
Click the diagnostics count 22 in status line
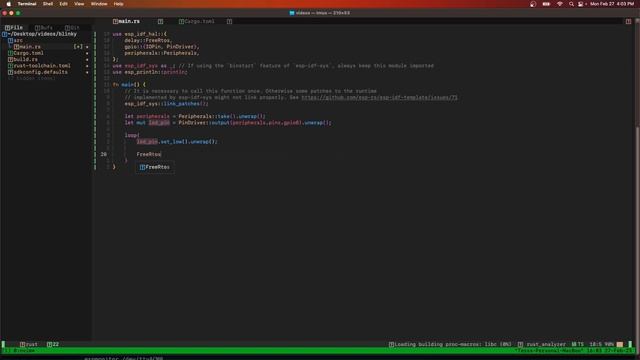[53, 344]
